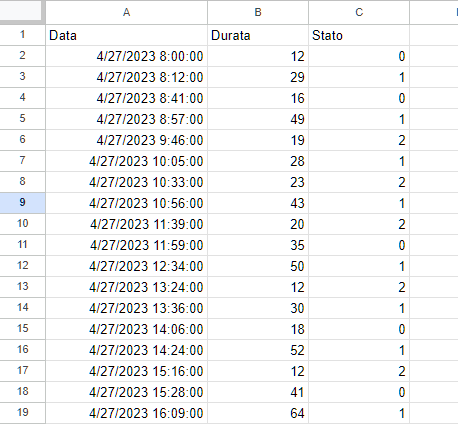Select duration cell showing 49
458x424 pixels.
pos(258,119)
